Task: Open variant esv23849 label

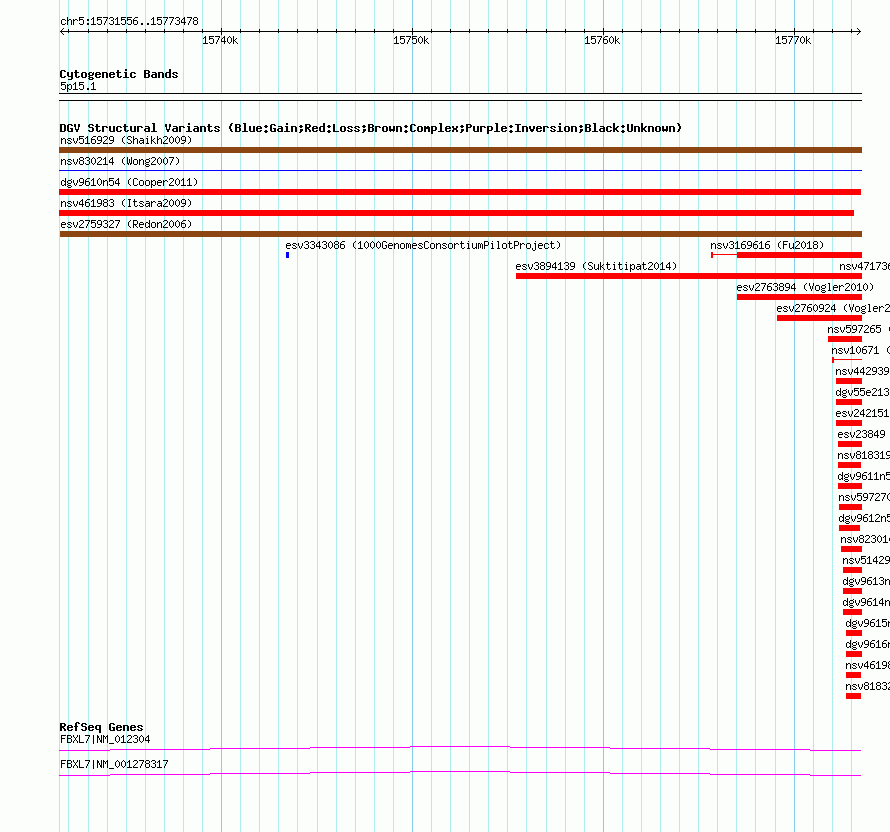Action: point(861,434)
